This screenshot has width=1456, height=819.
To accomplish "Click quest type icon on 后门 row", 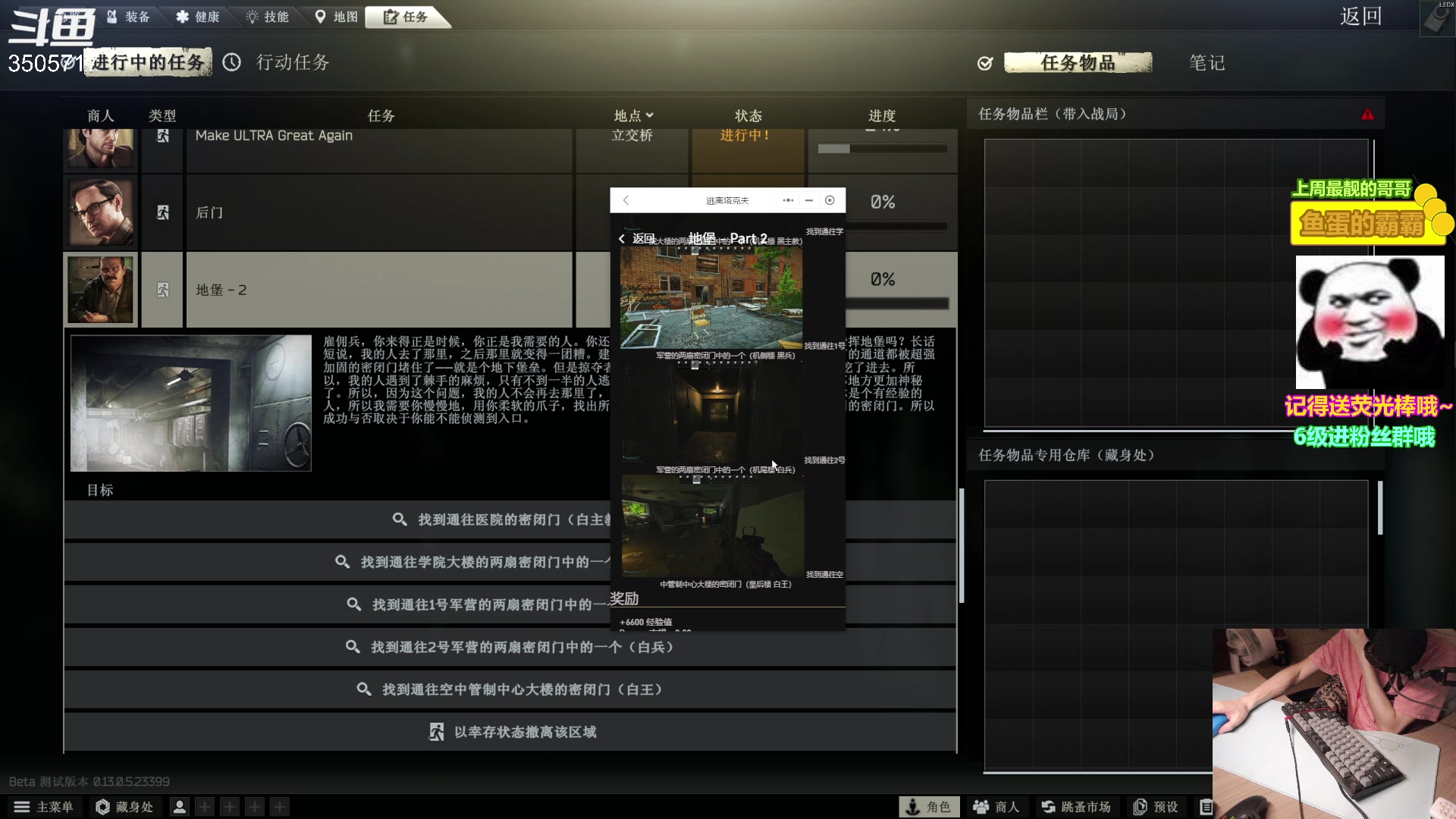I will pos(162,212).
